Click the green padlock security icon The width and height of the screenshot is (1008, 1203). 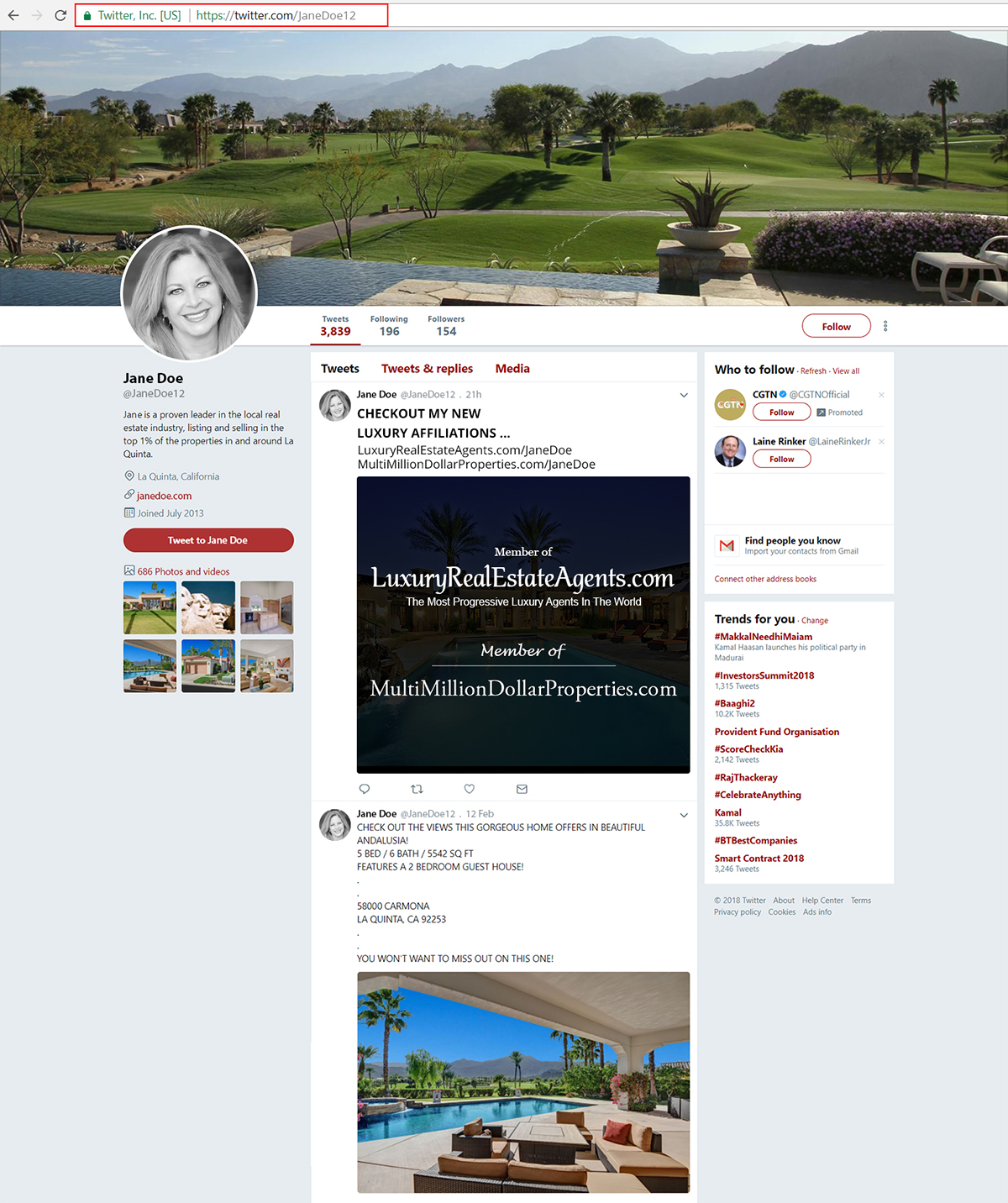(x=87, y=15)
